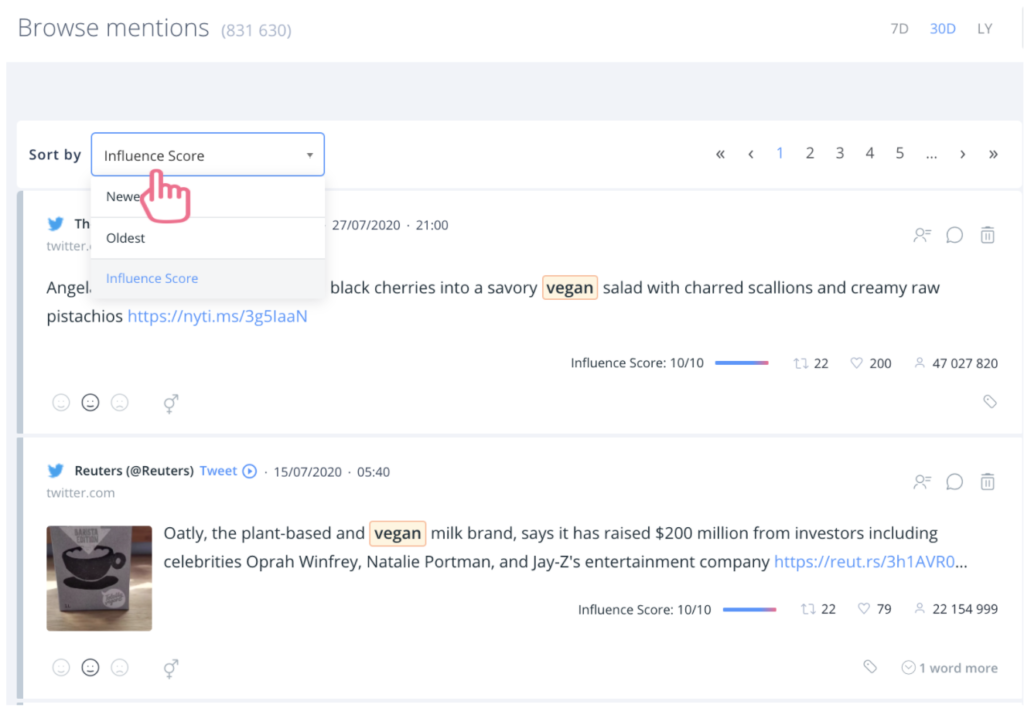Viewport: 1024px width, 708px height.
Task: Open the Oatly image thumbnail
Action: pyautogui.click(x=99, y=578)
